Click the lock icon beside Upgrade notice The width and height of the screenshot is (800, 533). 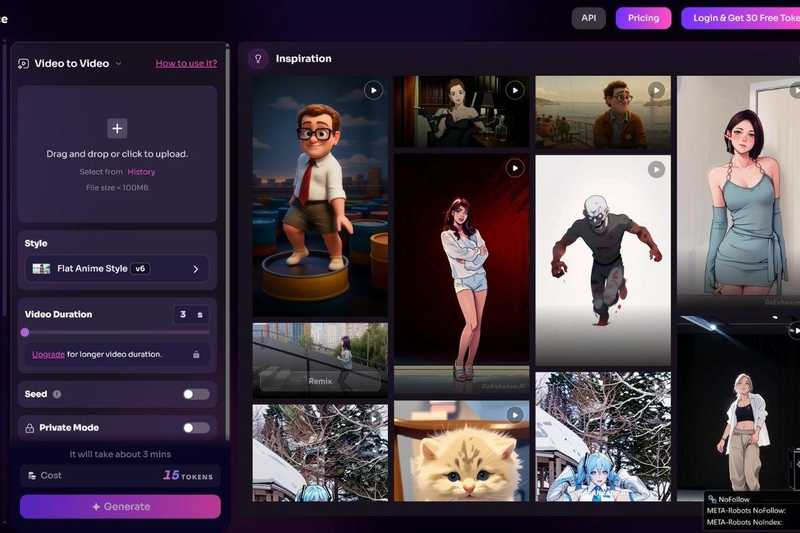pos(196,354)
